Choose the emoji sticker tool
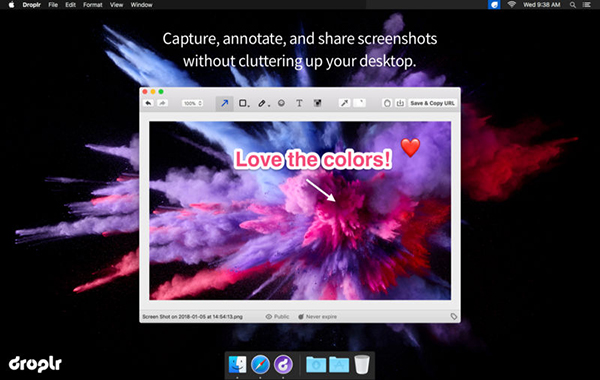 (281, 103)
